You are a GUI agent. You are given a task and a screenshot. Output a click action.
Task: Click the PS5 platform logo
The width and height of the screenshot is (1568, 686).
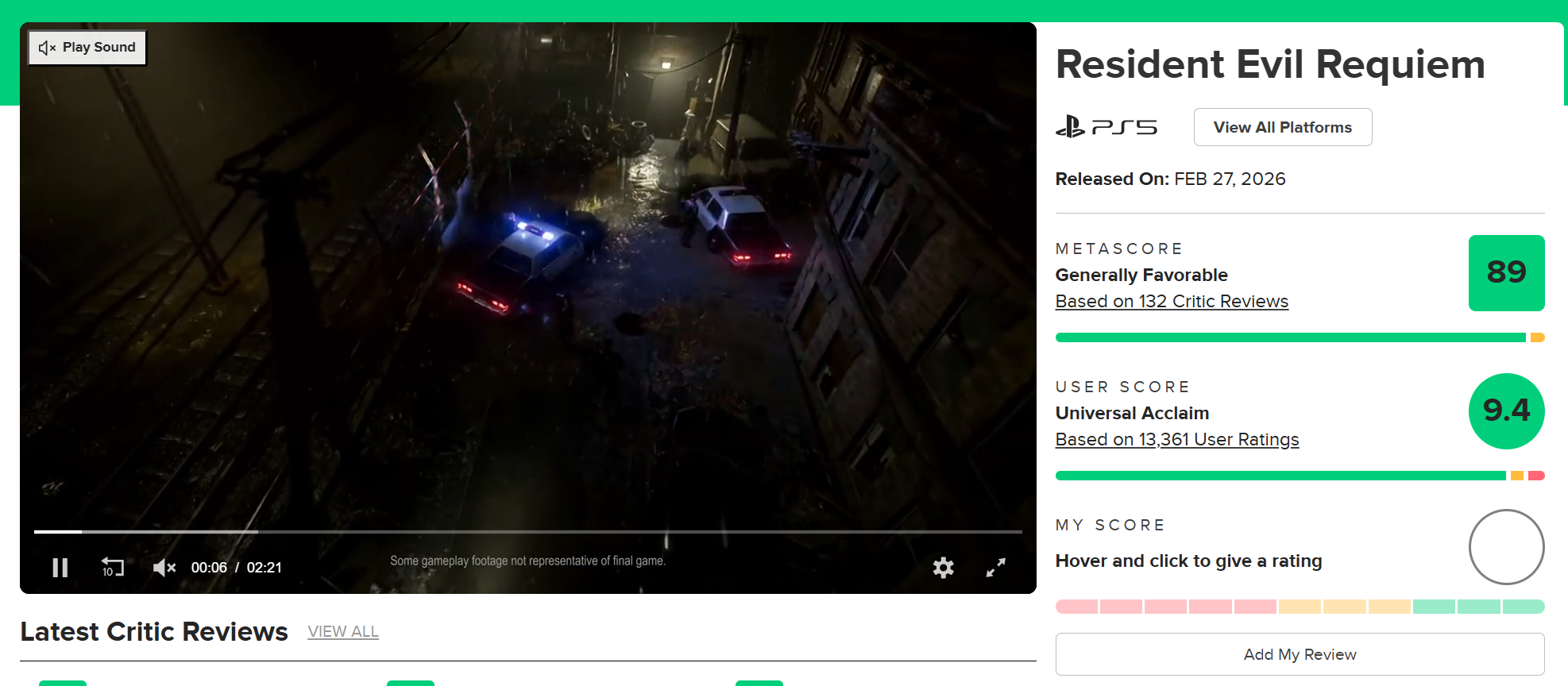(x=1106, y=127)
